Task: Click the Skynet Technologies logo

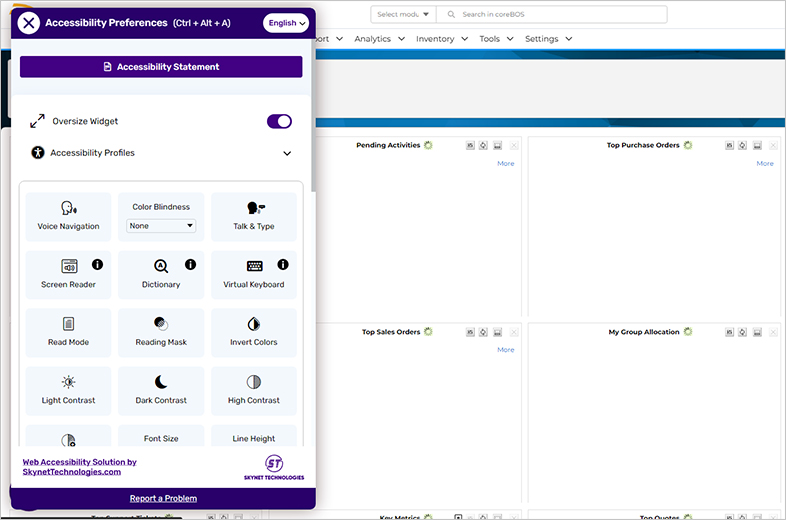Action: point(274,467)
